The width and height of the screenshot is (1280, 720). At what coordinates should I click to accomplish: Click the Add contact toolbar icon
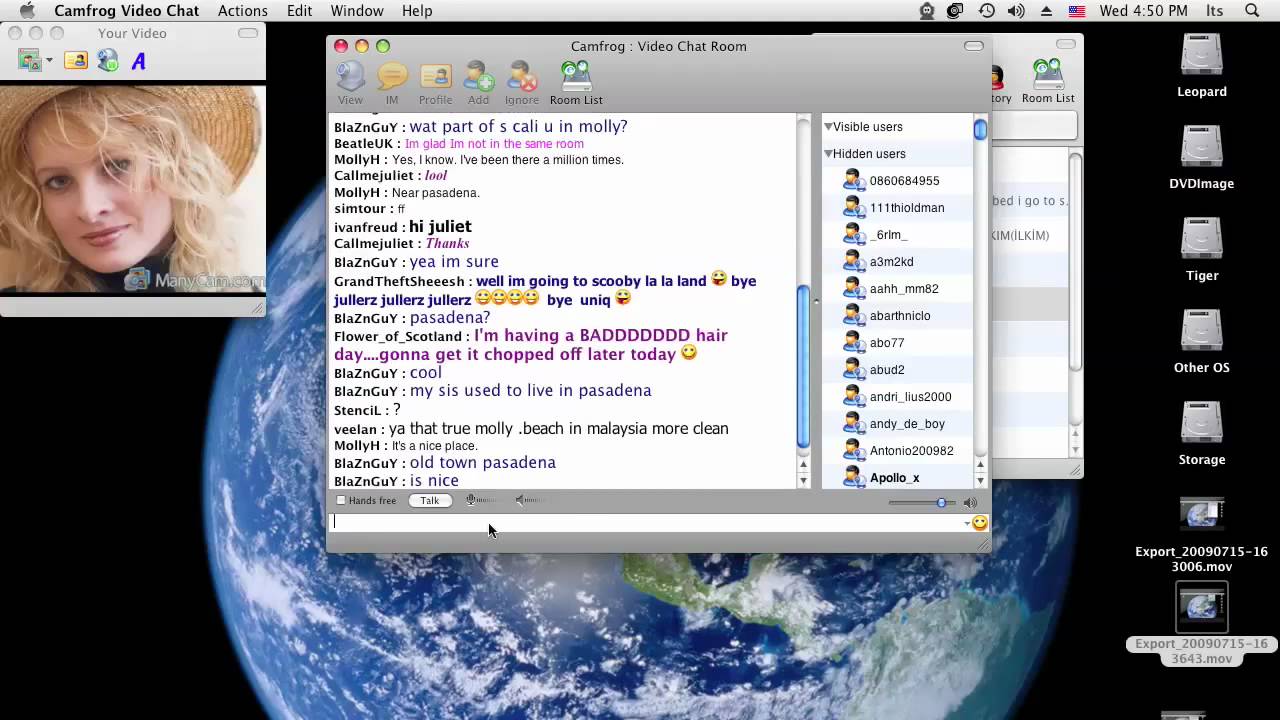click(479, 78)
